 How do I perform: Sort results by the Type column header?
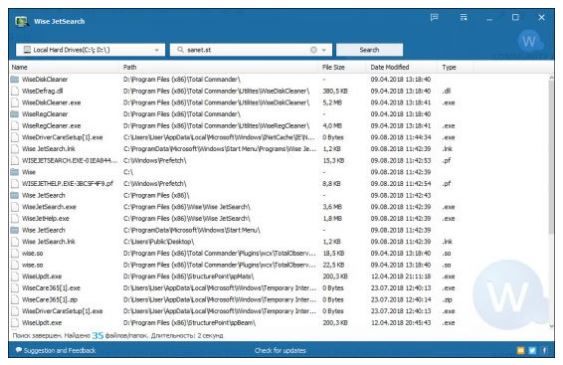449,67
